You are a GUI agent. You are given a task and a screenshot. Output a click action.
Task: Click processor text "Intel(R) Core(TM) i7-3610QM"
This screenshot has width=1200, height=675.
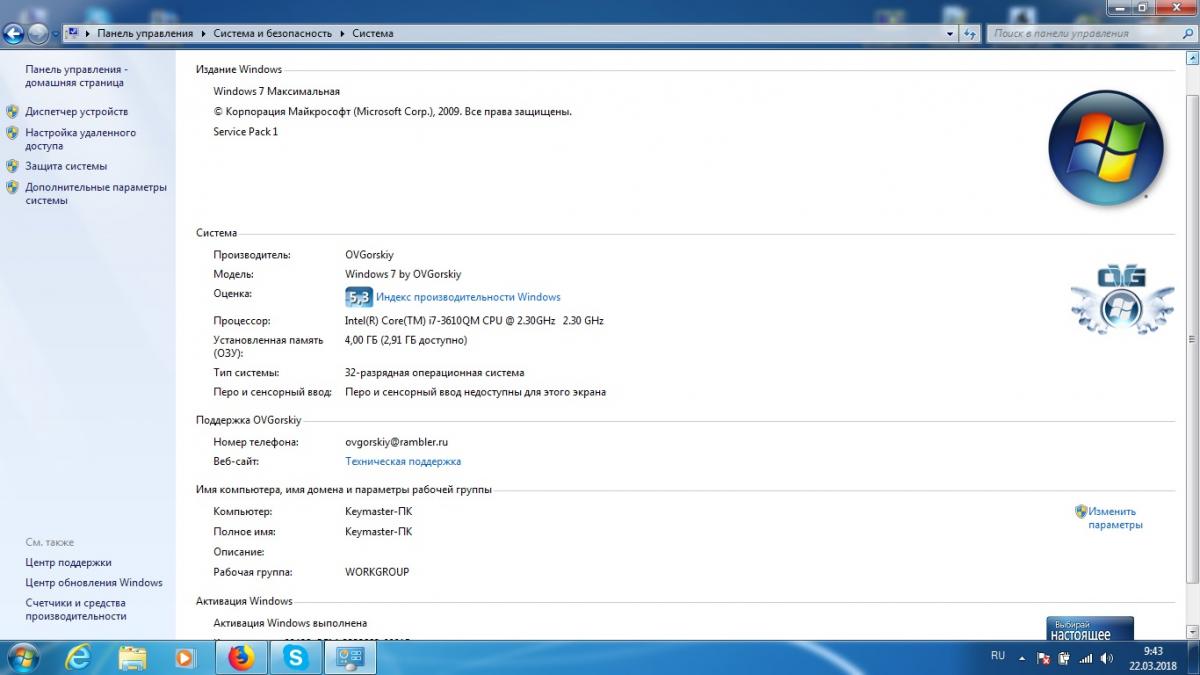(x=423, y=321)
